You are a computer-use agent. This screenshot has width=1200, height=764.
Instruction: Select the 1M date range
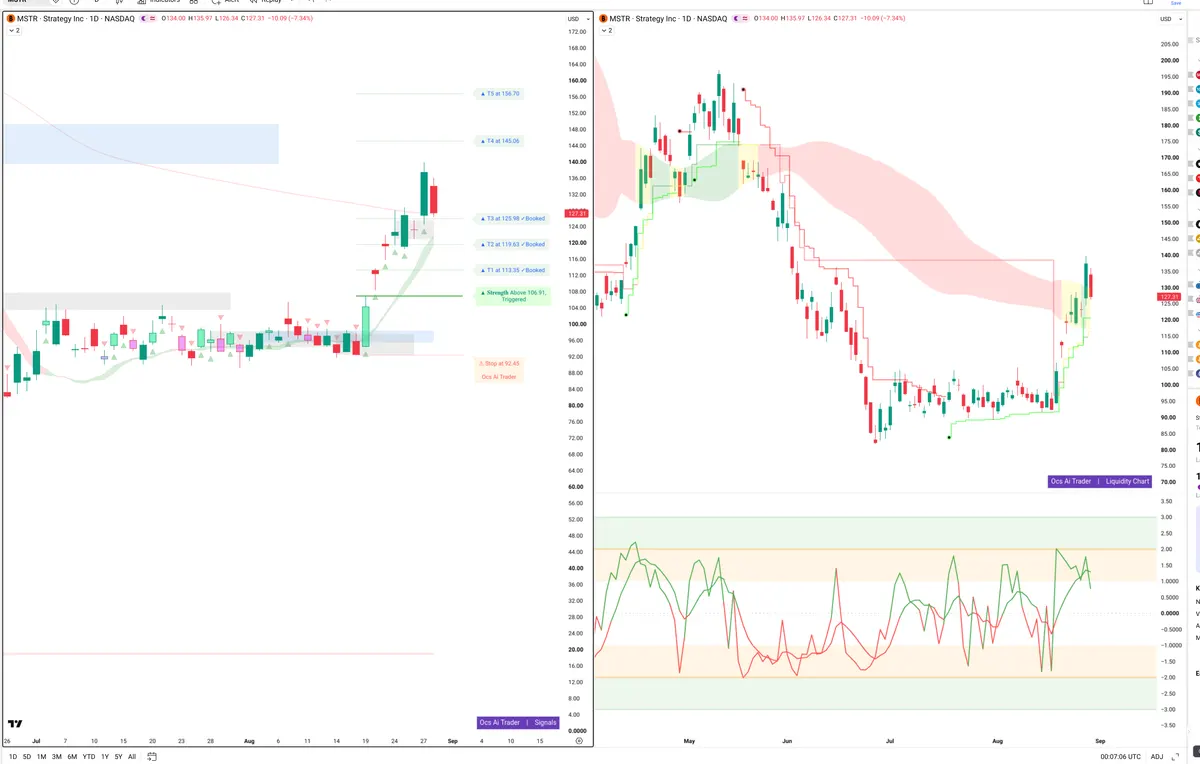coord(42,757)
